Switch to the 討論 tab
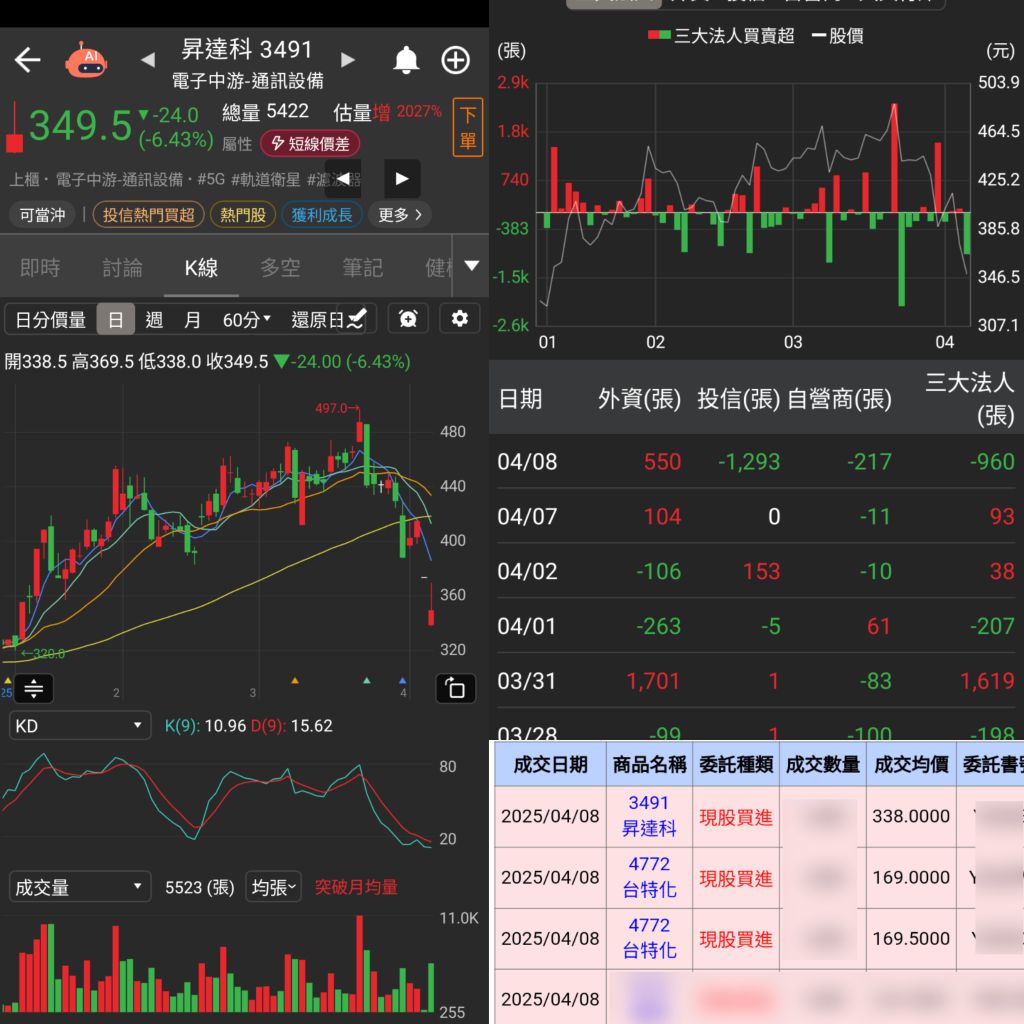Image resolution: width=1024 pixels, height=1024 pixels. pyautogui.click(x=122, y=268)
